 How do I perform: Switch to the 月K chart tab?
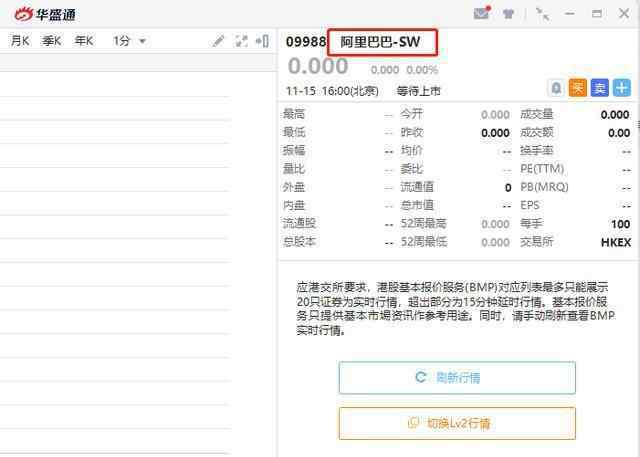[x=20, y=41]
